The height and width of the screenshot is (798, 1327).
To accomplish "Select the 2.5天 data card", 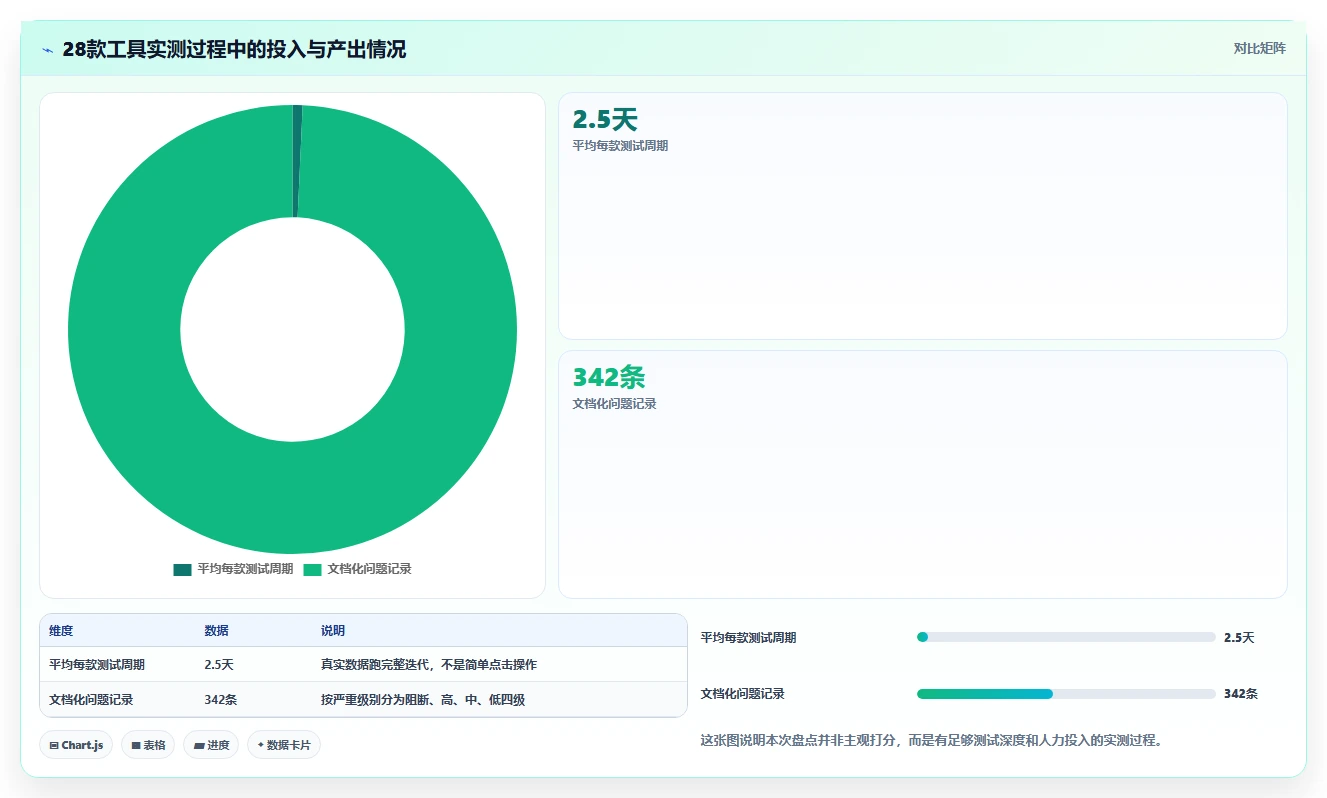I will [x=922, y=216].
